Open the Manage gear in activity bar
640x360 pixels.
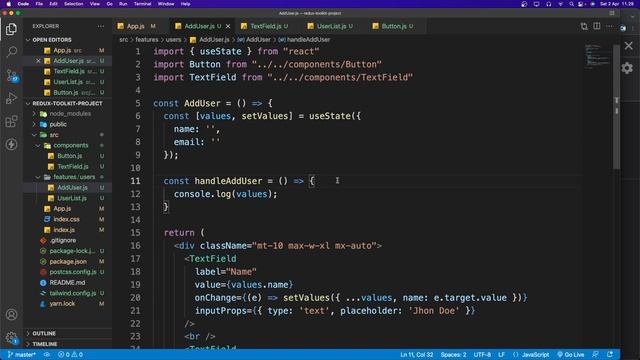click(11, 338)
